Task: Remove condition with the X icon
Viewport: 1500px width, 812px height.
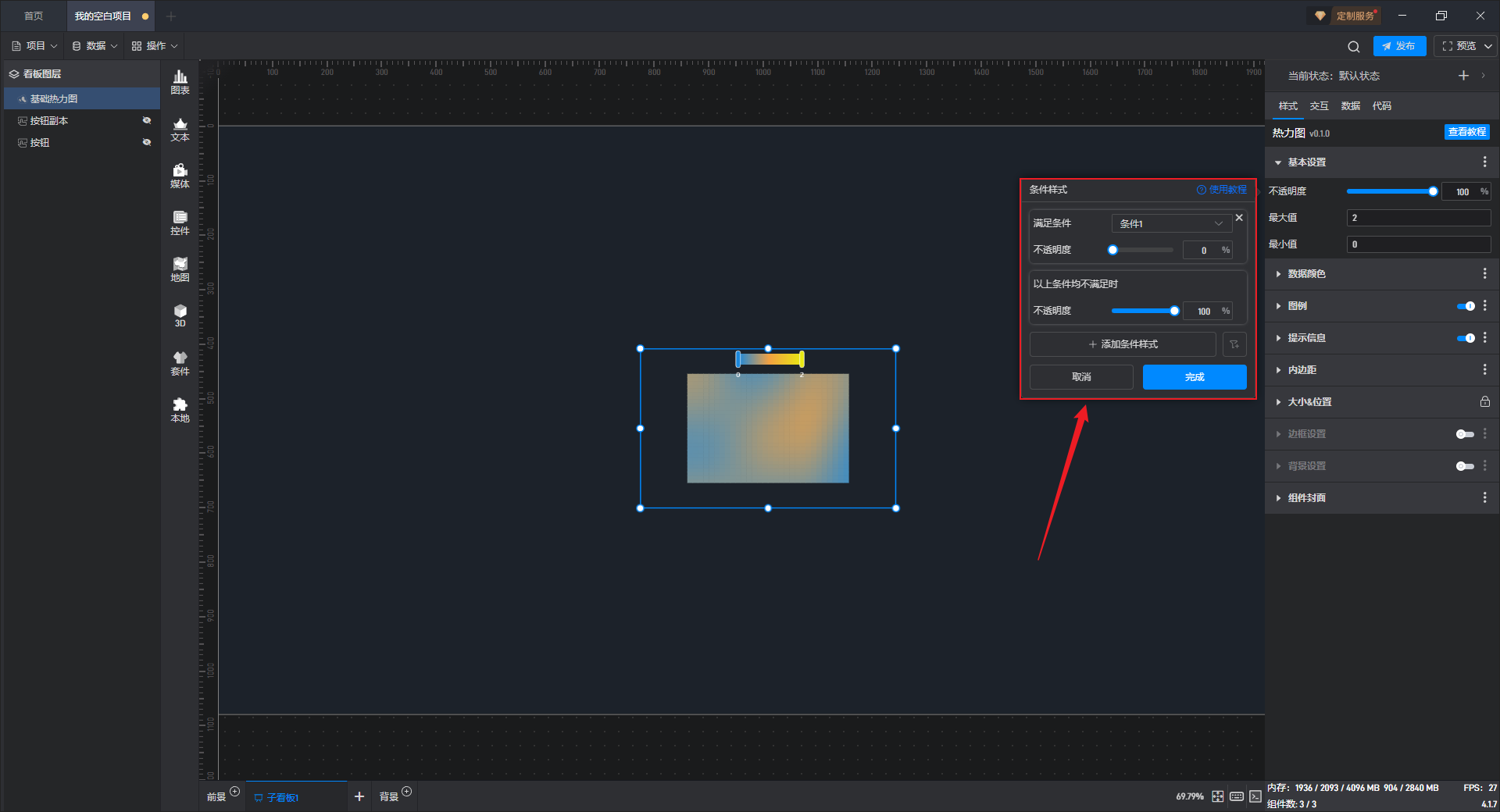Action: (x=1239, y=218)
